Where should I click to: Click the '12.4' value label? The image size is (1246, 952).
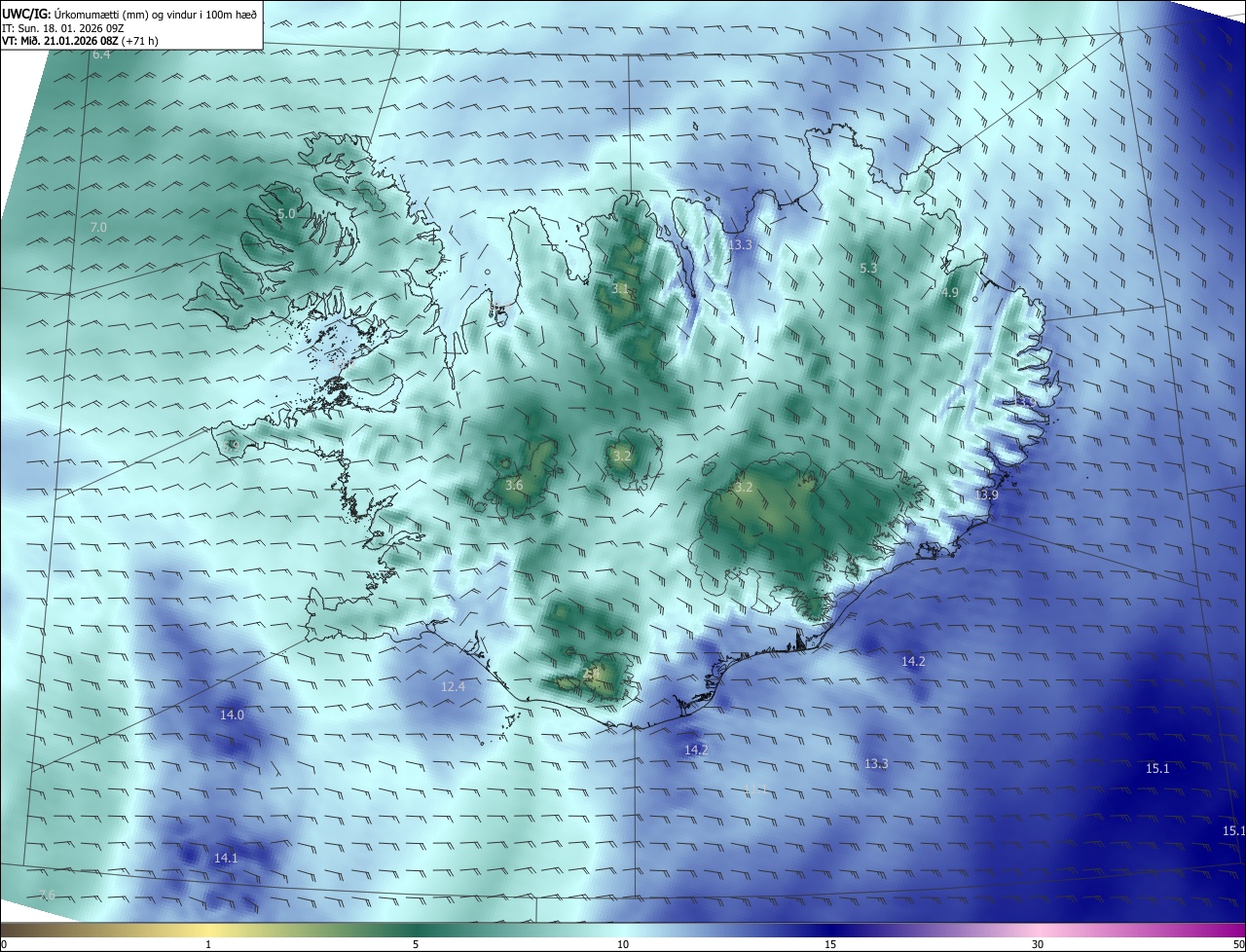454,686
